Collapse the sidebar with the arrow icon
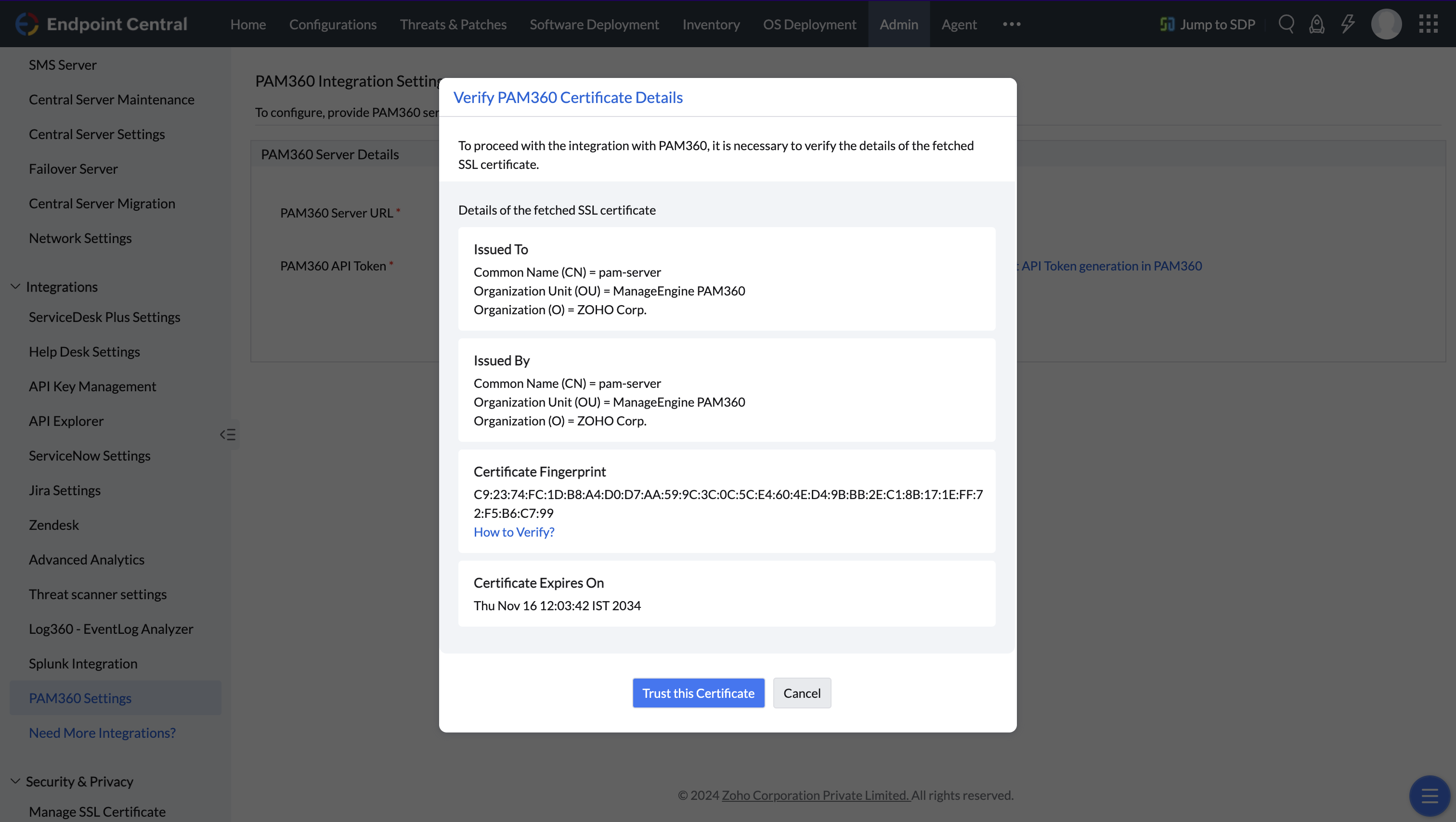1456x822 pixels. click(228, 435)
